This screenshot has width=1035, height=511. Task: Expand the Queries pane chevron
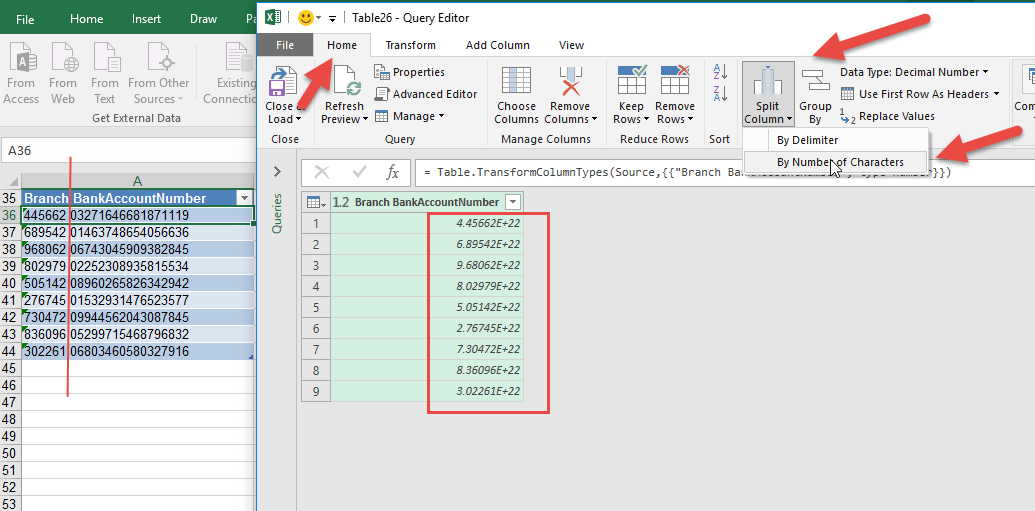pos(277,172)
